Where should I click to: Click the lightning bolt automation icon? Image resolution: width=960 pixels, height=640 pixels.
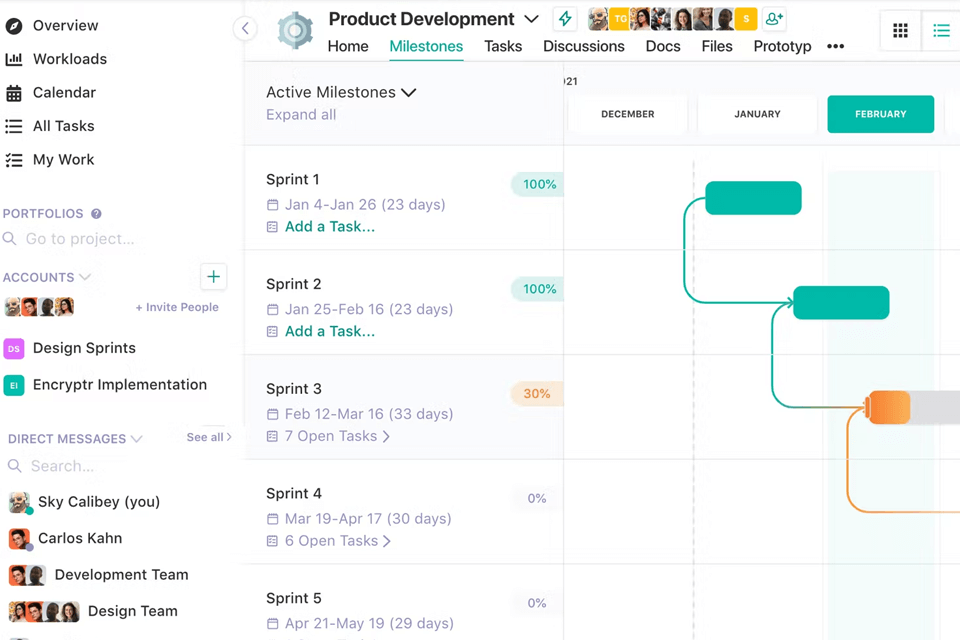[x=564, y=18]
